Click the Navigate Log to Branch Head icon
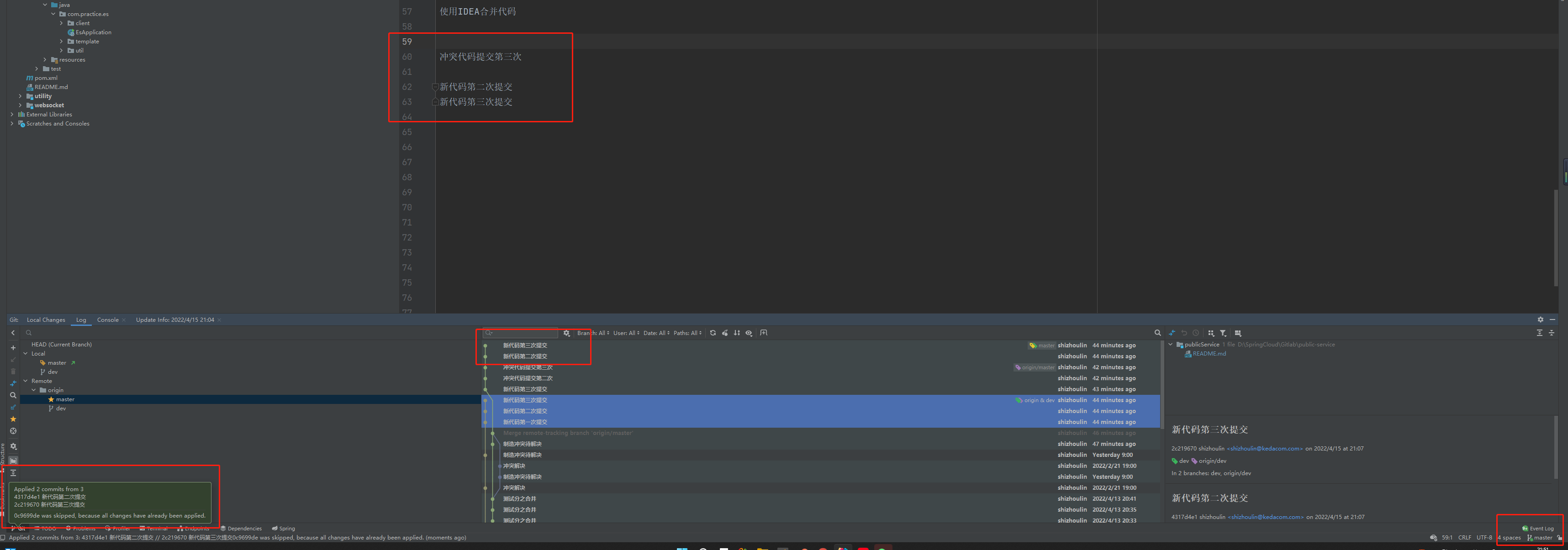1568x550 pixels. point(13,431)
